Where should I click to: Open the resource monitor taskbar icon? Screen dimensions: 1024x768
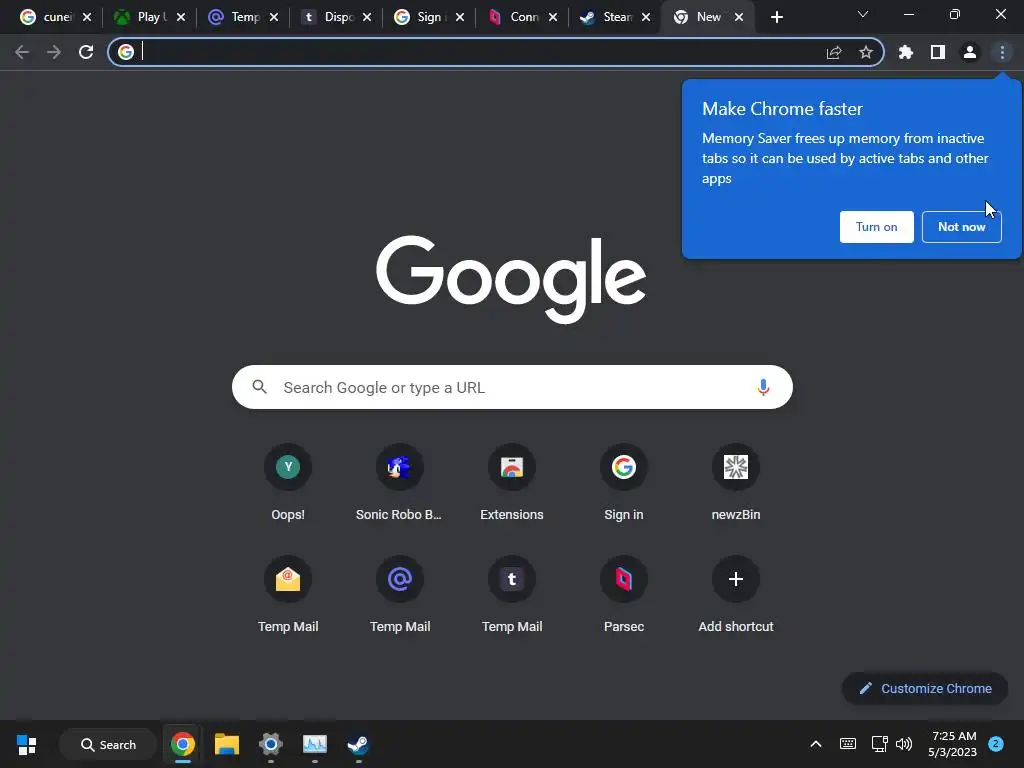coord(315,744)
